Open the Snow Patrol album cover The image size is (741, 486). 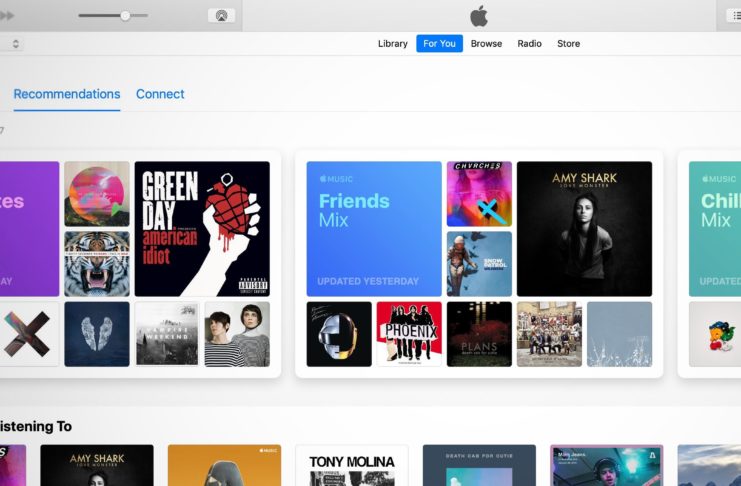[x=479, y=264]
